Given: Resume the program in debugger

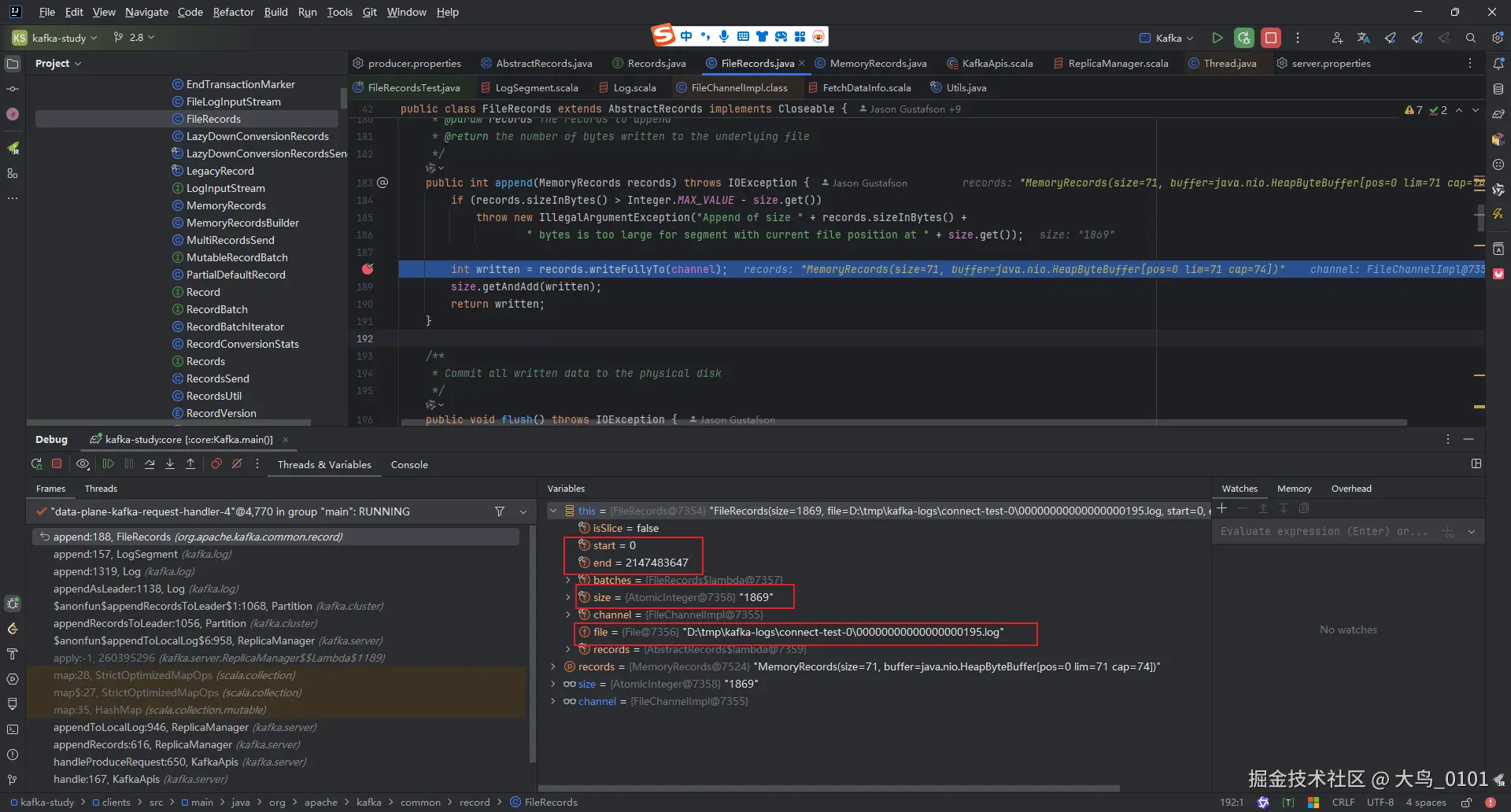Looking at the screenshot, I should pos(109,464).
